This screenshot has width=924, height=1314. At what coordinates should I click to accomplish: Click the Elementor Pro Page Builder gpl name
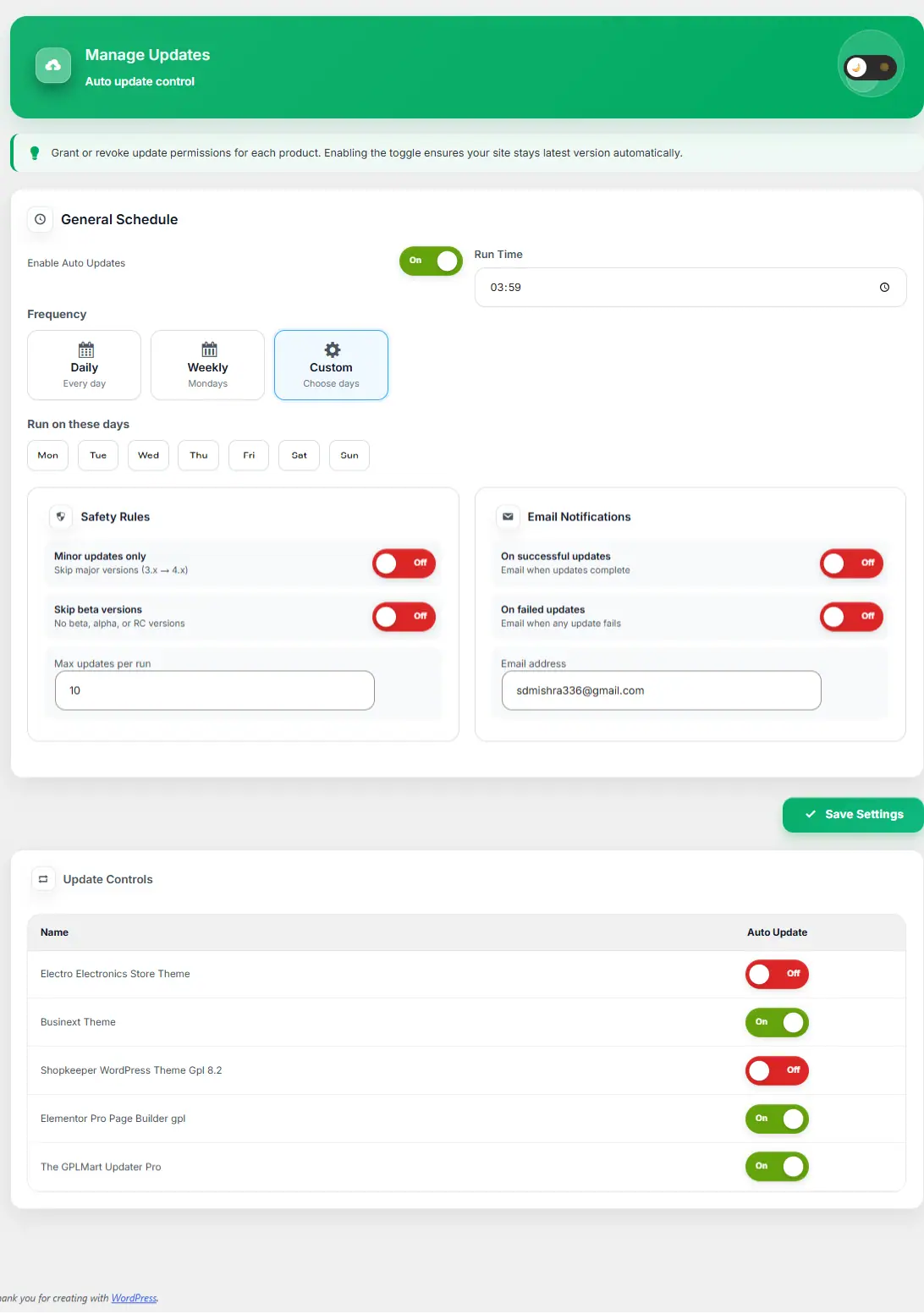(x=113, y=1119)
